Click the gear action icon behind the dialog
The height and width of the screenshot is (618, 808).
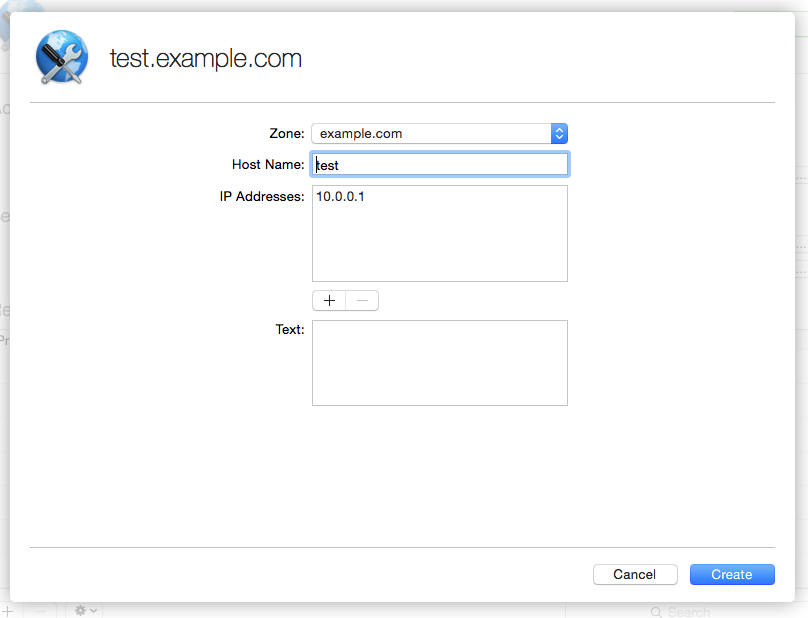point(82,610)
